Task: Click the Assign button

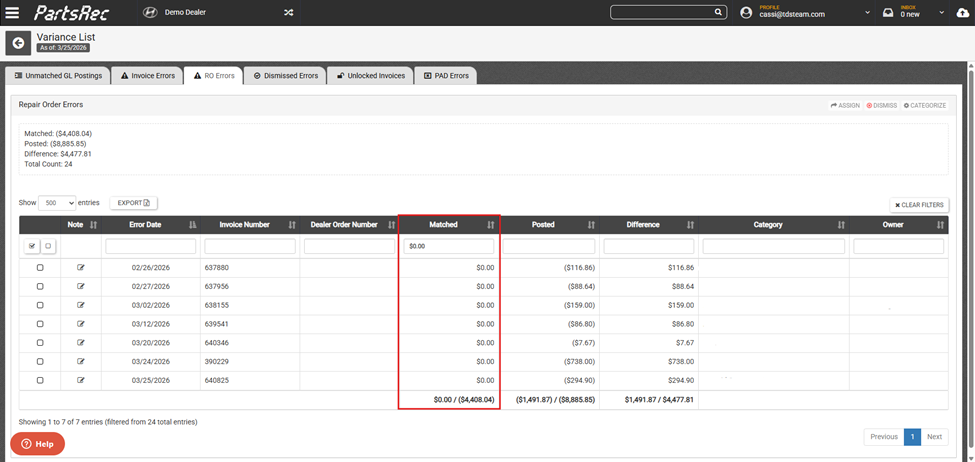Action: coord(845,106)
